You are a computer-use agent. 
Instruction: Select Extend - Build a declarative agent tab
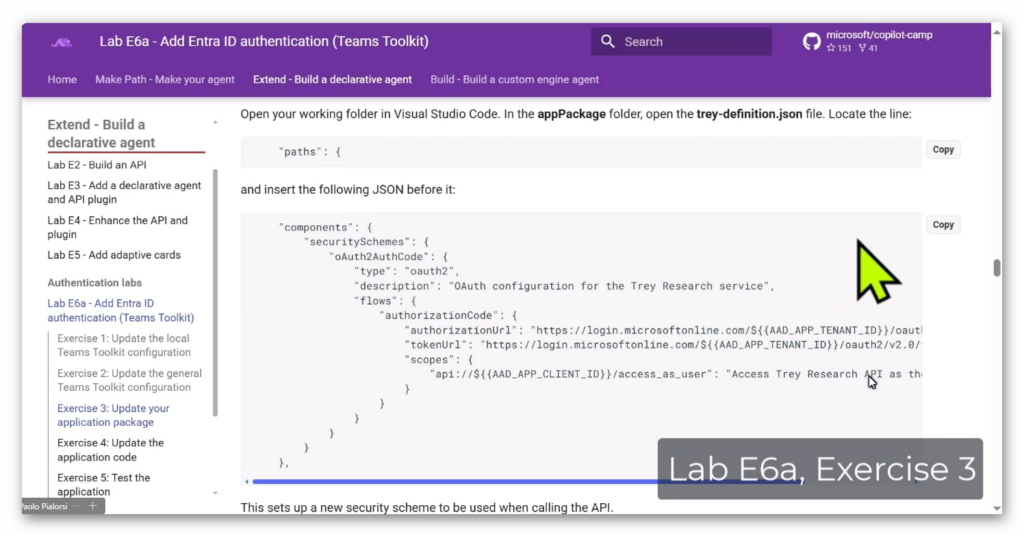[332, 79]
